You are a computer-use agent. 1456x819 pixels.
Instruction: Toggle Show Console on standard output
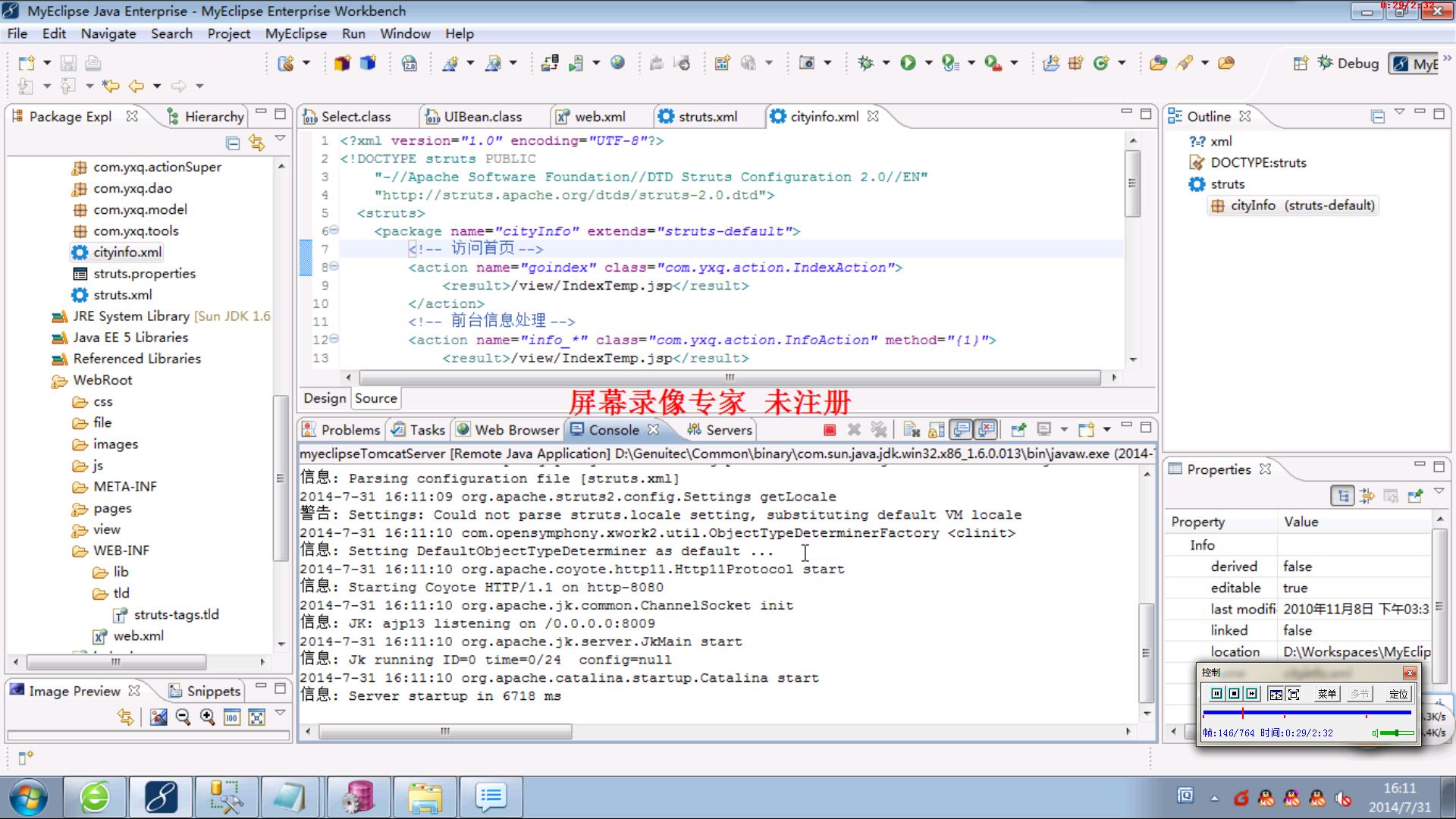tap(962, 430)
